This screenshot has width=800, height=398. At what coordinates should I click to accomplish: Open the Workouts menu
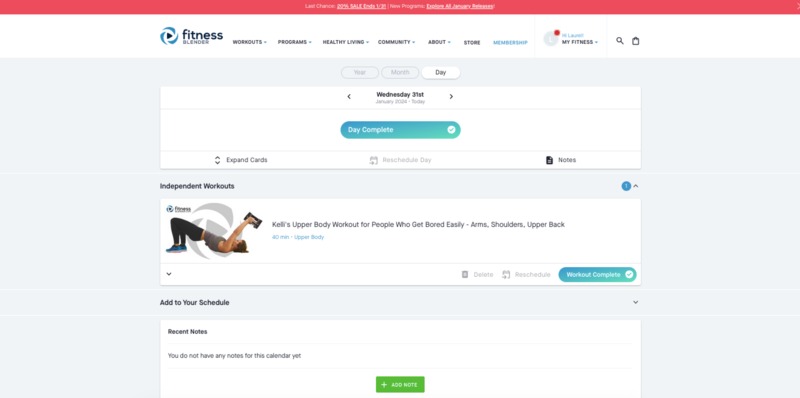tap(249, 42)
